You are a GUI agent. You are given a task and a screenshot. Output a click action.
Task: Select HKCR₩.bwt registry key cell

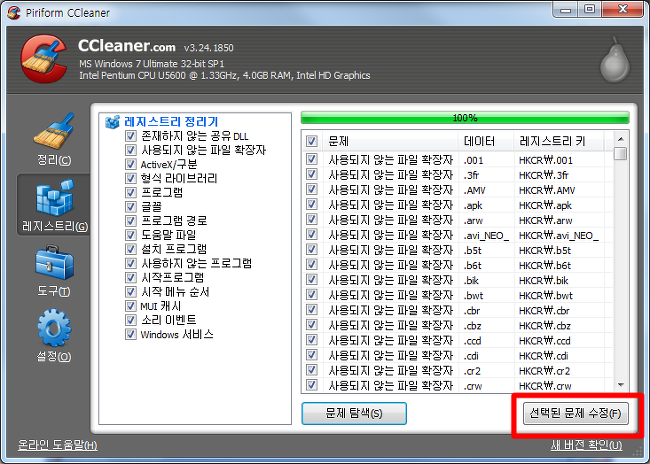(x=546, y=296)
